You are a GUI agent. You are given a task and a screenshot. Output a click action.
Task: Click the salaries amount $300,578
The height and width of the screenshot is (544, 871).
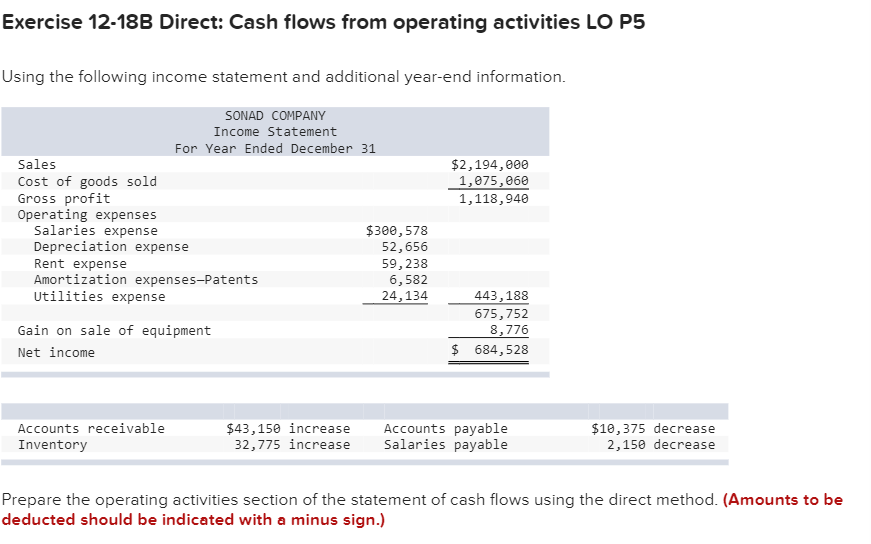tap(397, 231)
